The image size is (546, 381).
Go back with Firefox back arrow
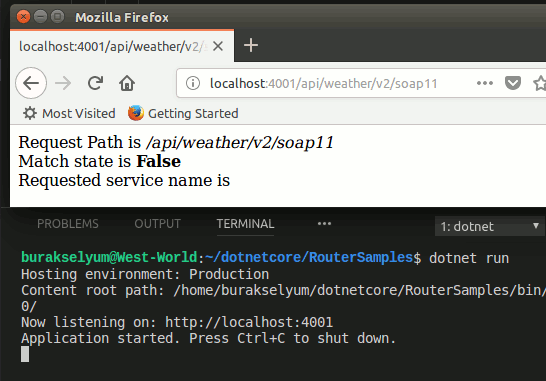(x=31, y=83)
